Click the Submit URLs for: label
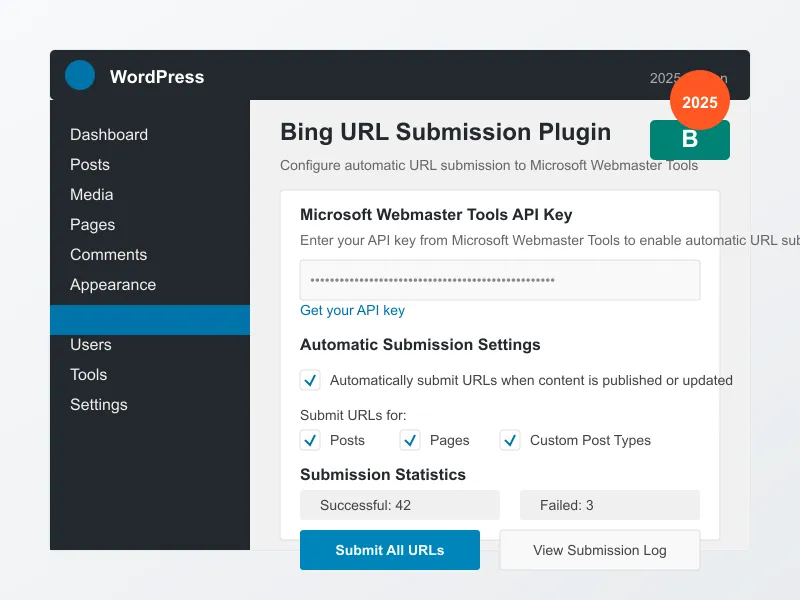Screen dimensions: 800x600 [x=353, y=415]
